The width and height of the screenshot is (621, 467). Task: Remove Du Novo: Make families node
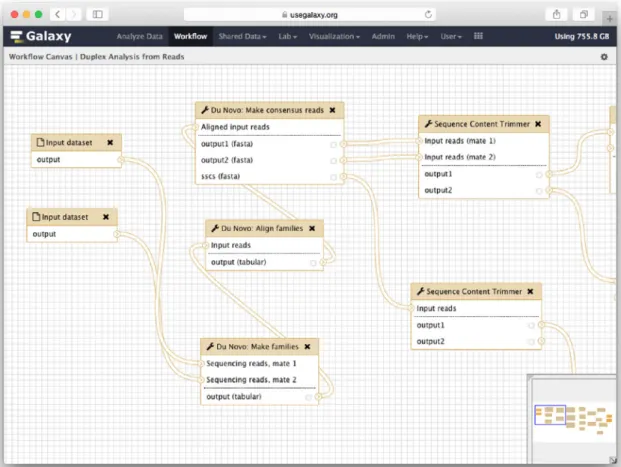point(307,347)
